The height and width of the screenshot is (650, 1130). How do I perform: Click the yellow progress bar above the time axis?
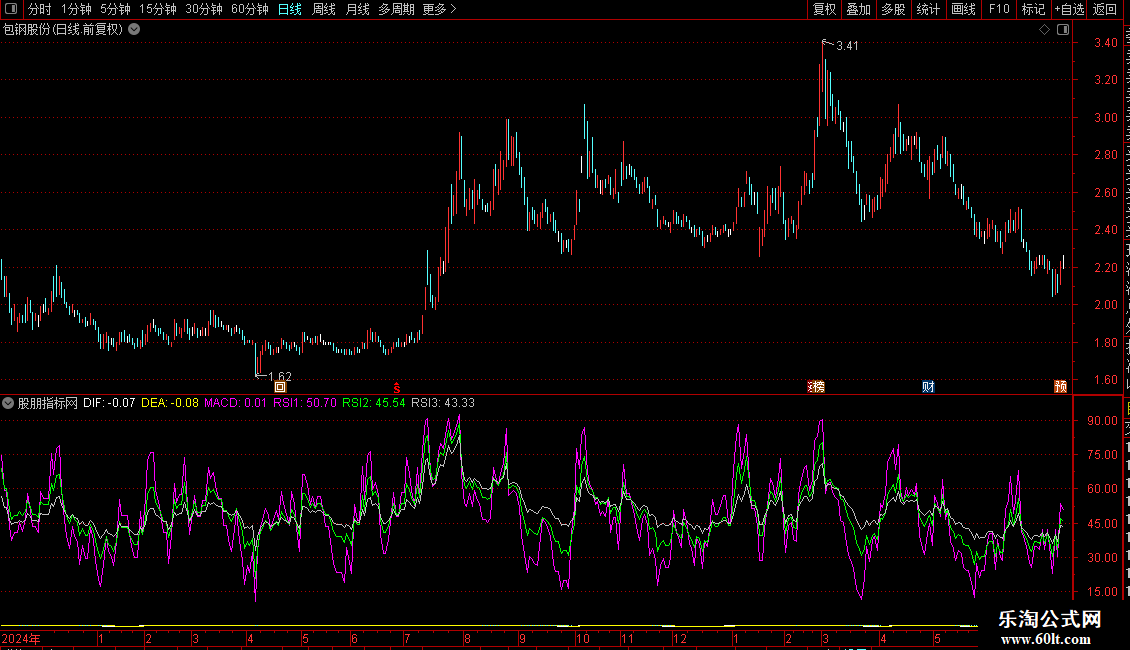click(x=489, y=625)
